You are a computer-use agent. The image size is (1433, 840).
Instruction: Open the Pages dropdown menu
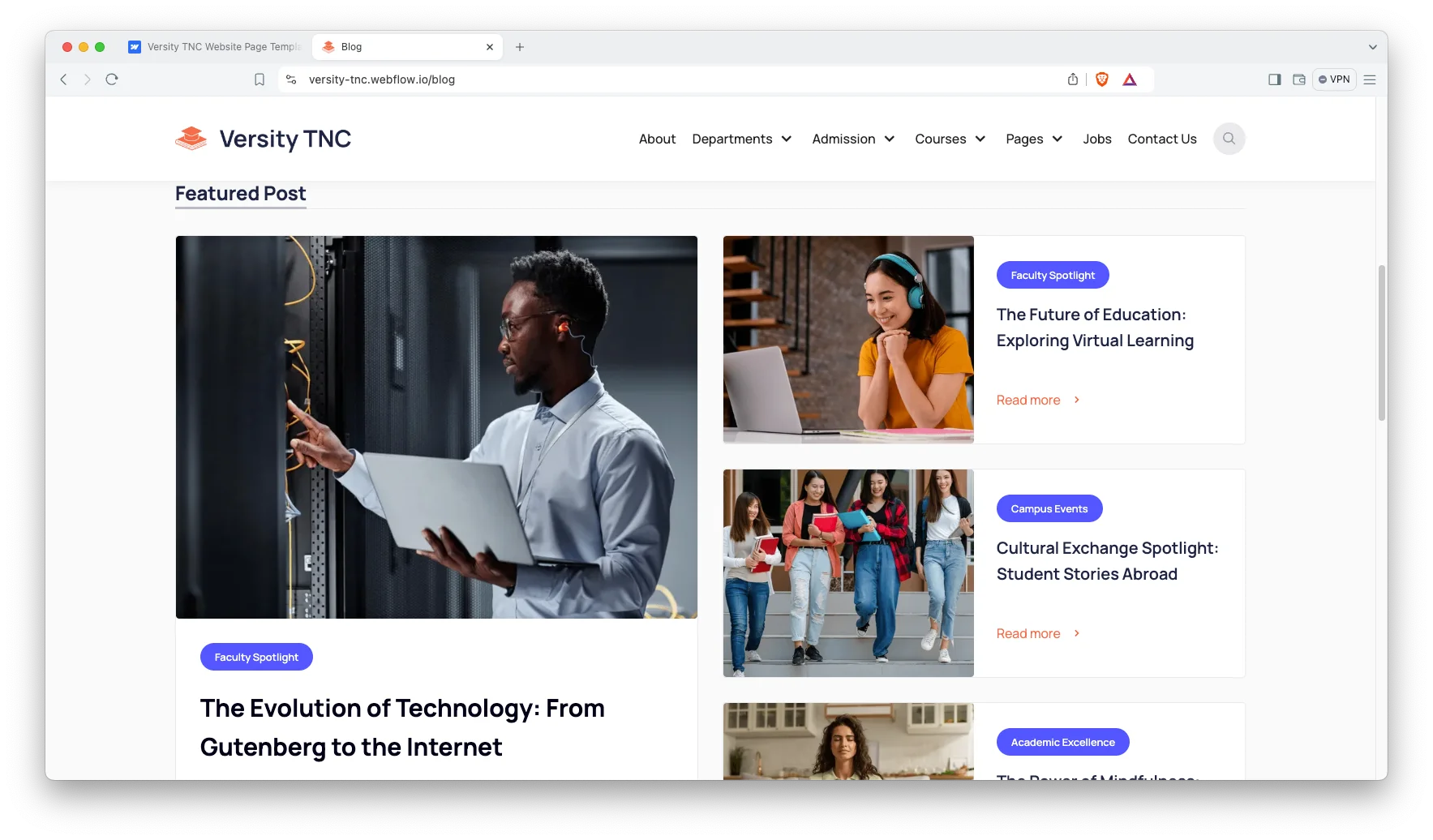(1034, 139)
